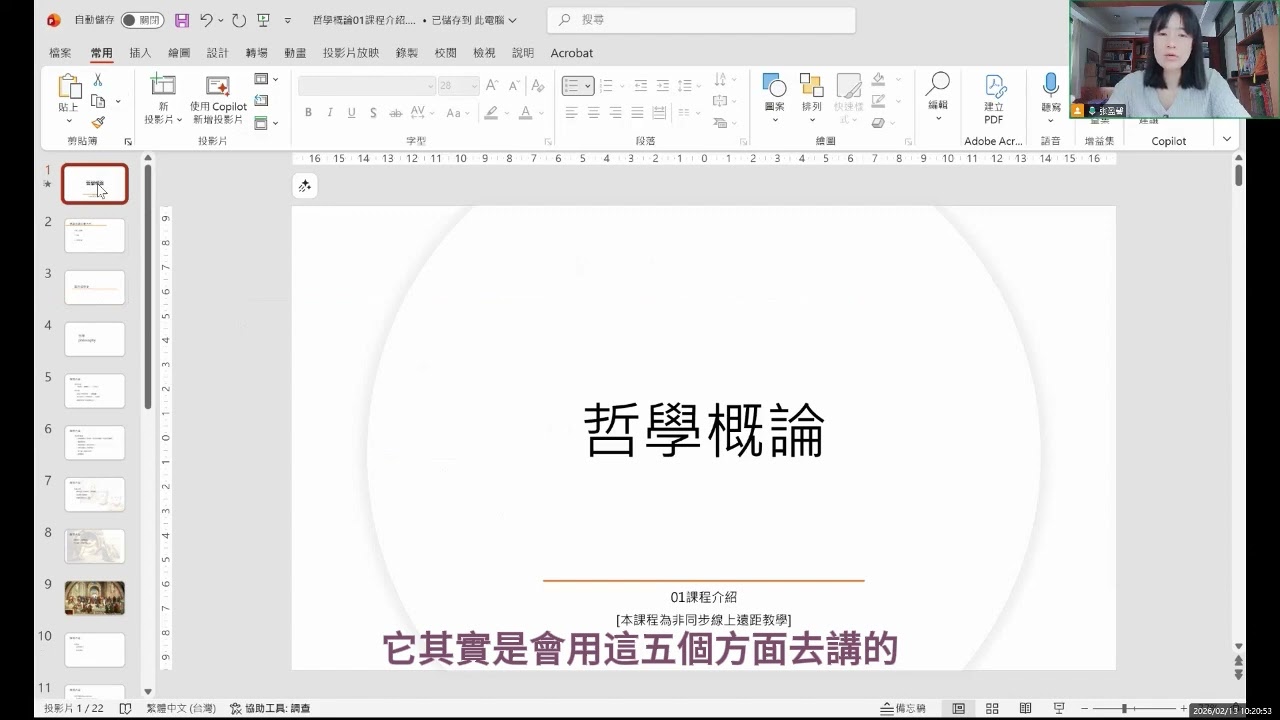This screenshot has height=720, width=1280.
Task: Insert a new slide with 新投影片 icon
Action: 163,86
